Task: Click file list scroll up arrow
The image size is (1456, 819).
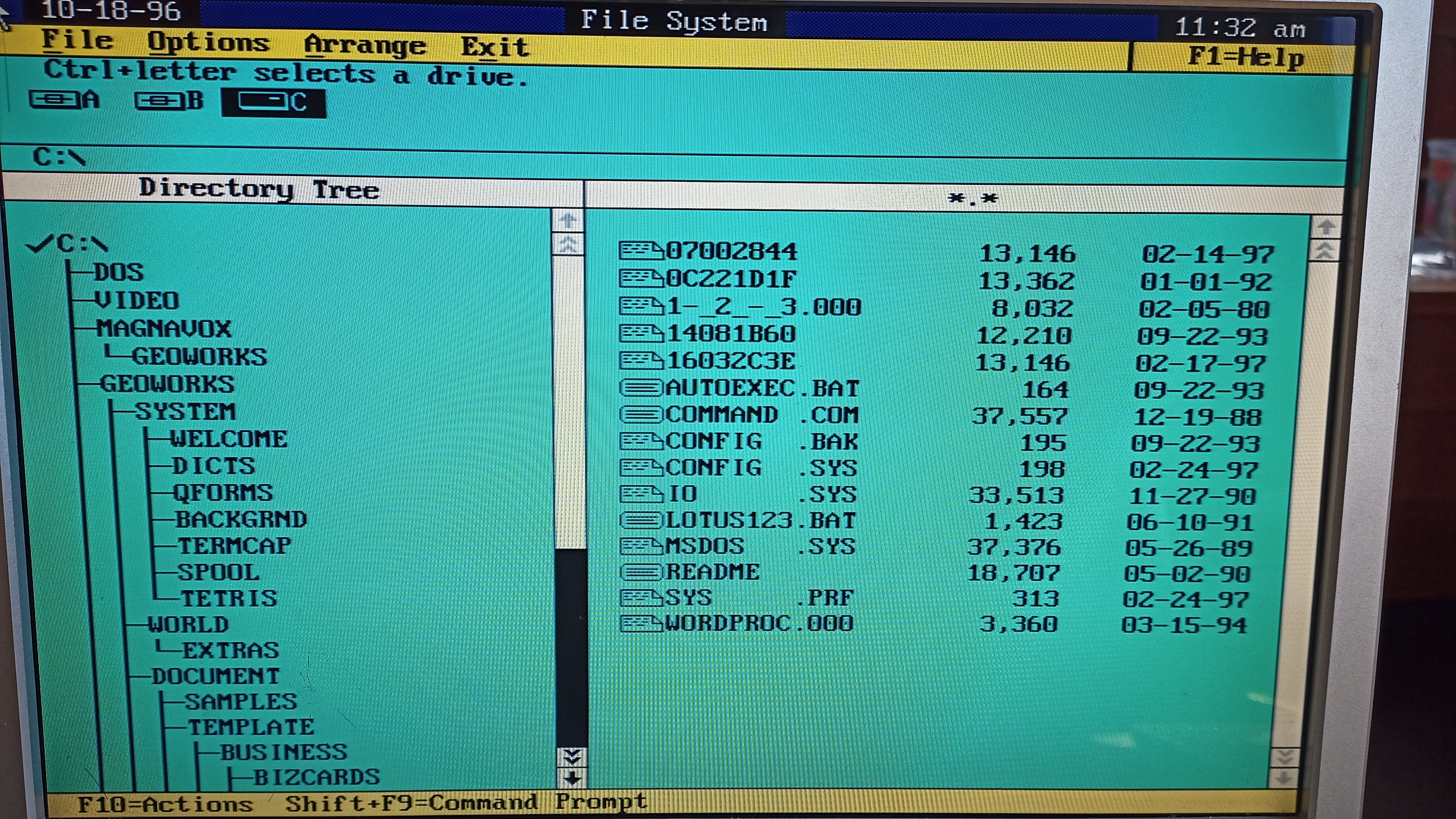Action: pos(1326,227)
